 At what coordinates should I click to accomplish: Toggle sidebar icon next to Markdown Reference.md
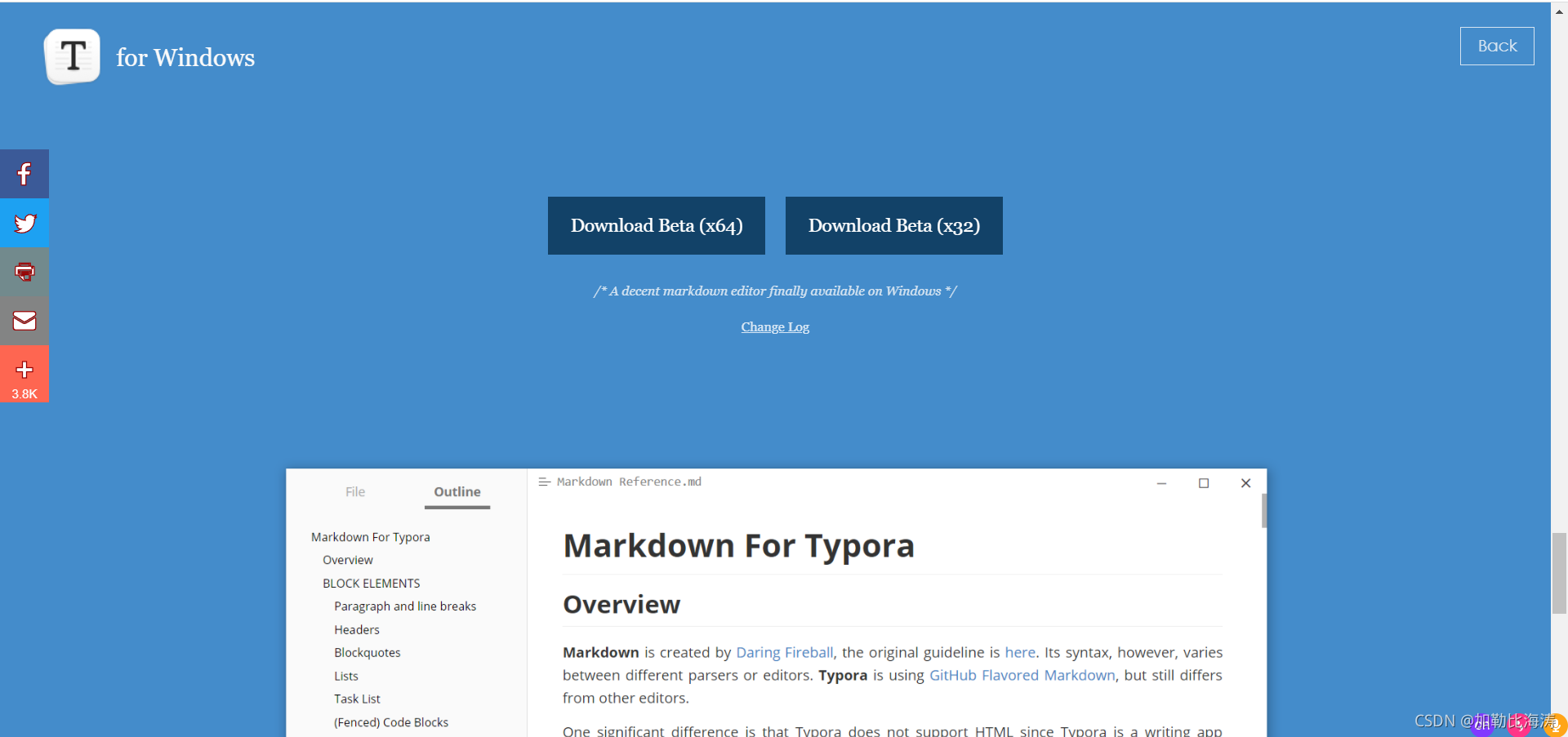point(545,482)
